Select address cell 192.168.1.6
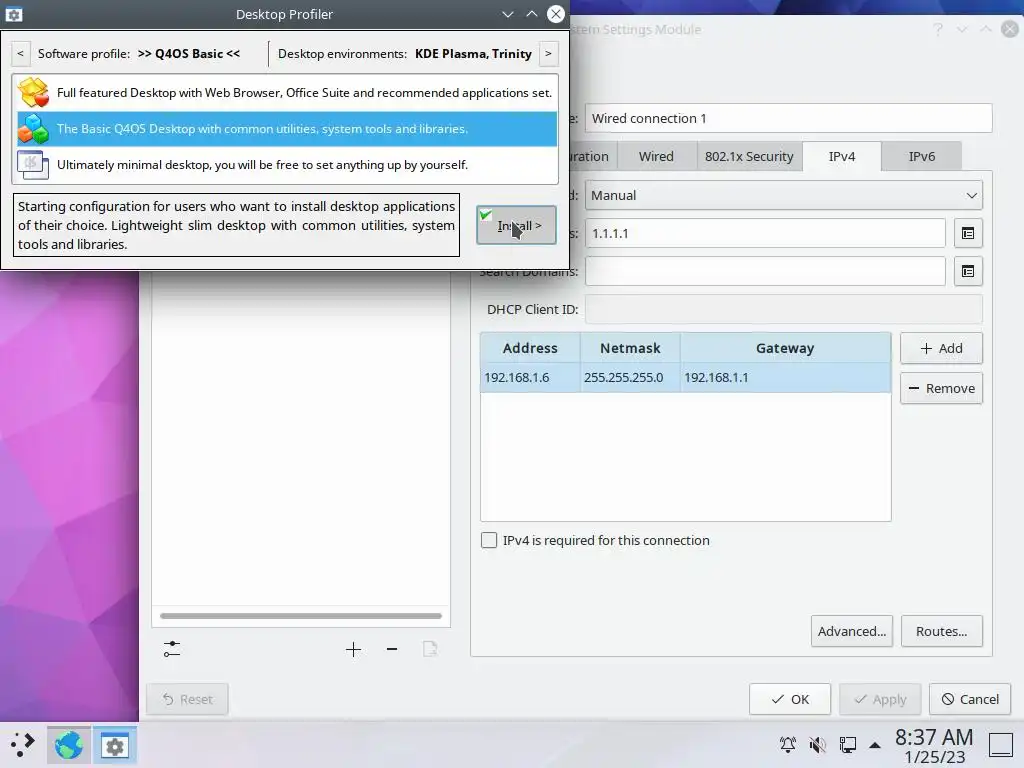Screen dimensions: 1024x768 pyautogui.click(x=530, y=377)
